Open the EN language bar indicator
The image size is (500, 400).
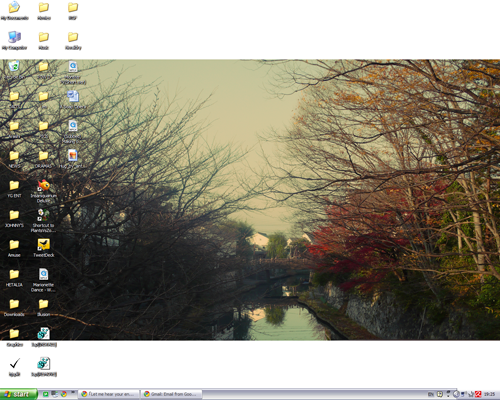[x=431, y=394]
